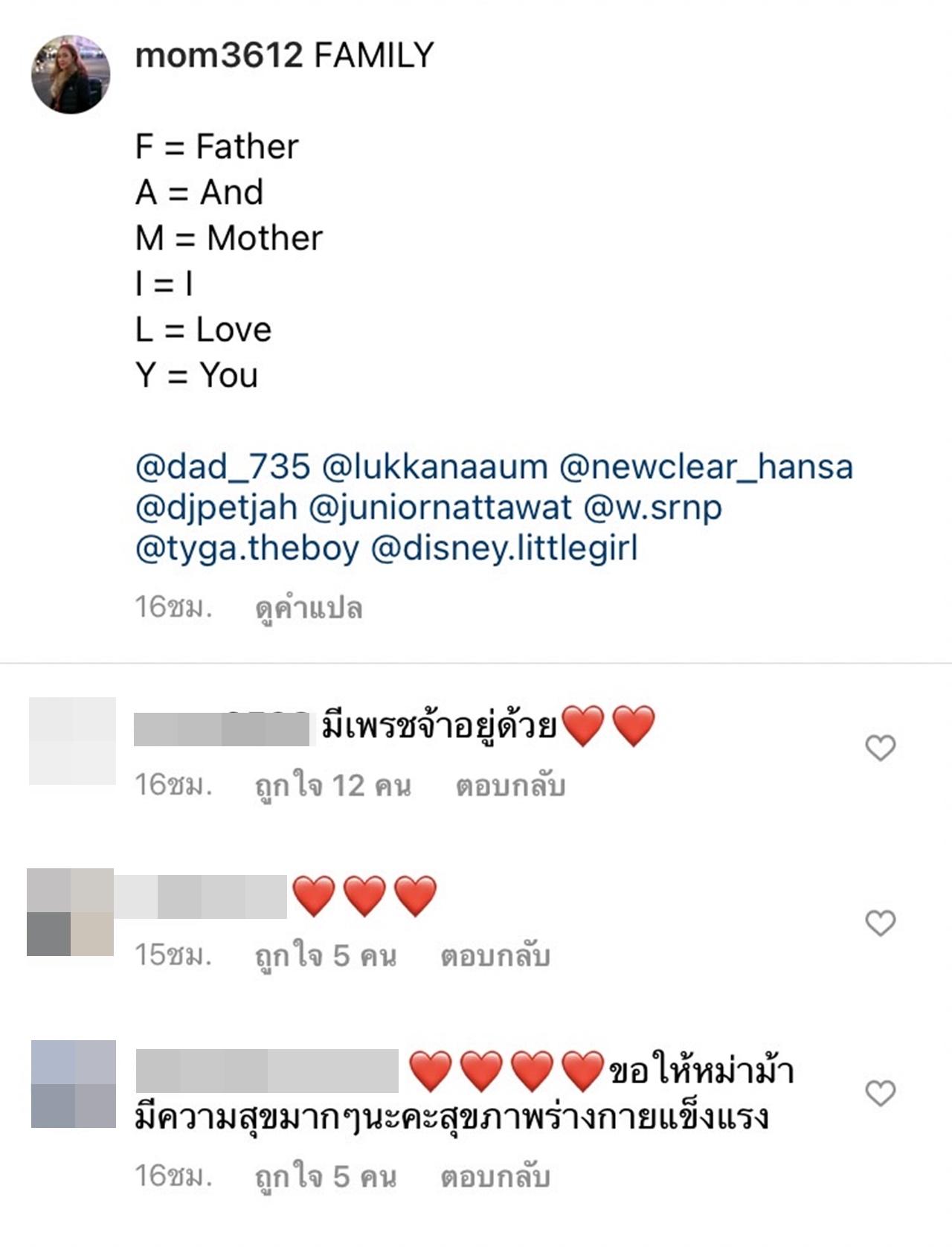
Task: Like the comment mentioning เพรชจ้า
Action: click(x=881, y=748)
